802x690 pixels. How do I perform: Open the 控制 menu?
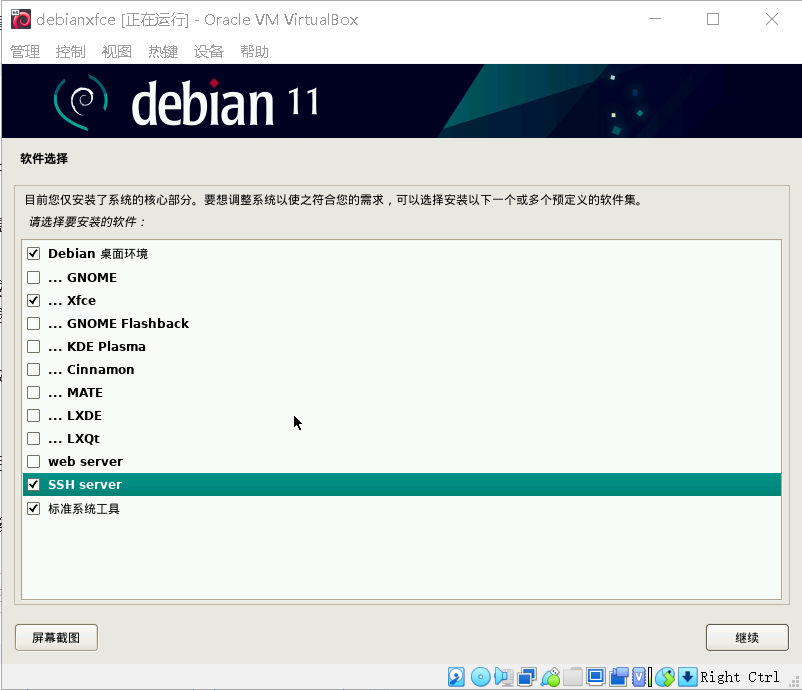(x=71, y=51)
